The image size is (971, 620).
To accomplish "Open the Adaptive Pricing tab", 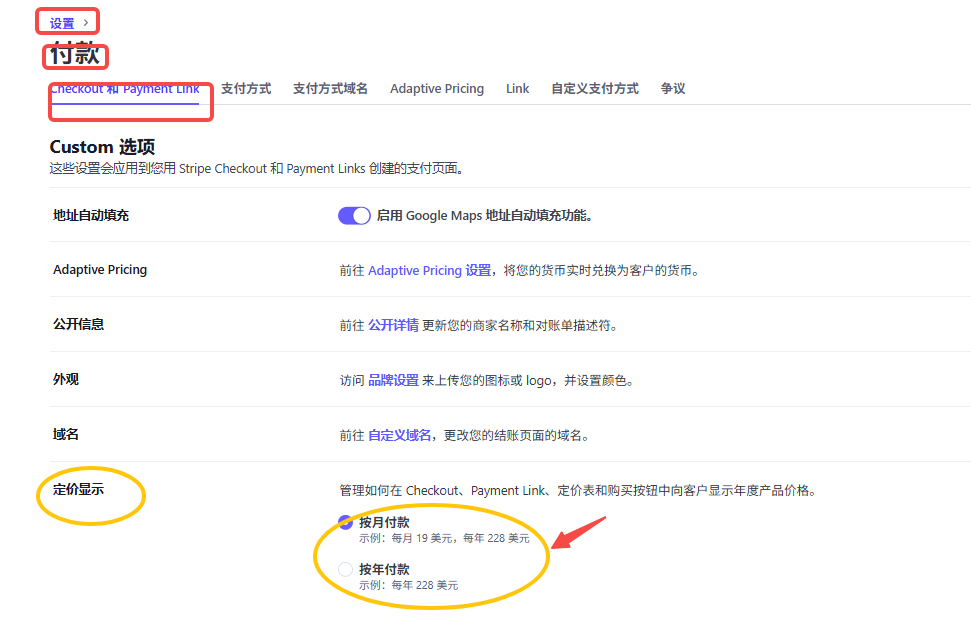I will point(436,88).
